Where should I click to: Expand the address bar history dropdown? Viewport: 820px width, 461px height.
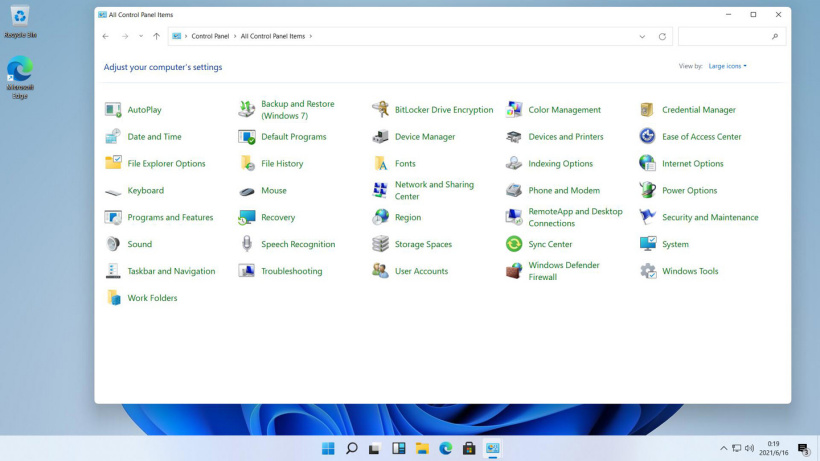click(x=642, y=37)
